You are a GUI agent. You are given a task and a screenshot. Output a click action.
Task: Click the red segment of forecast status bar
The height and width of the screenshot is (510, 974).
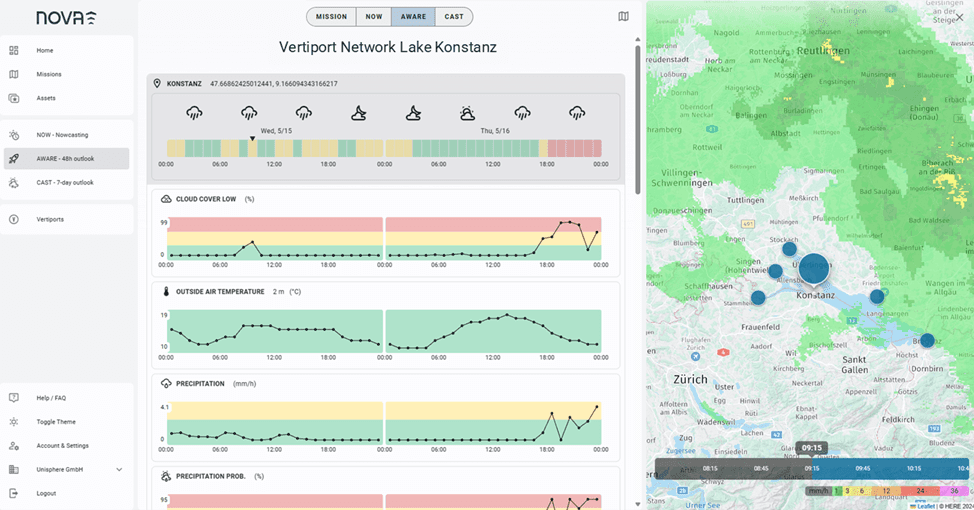575,148
